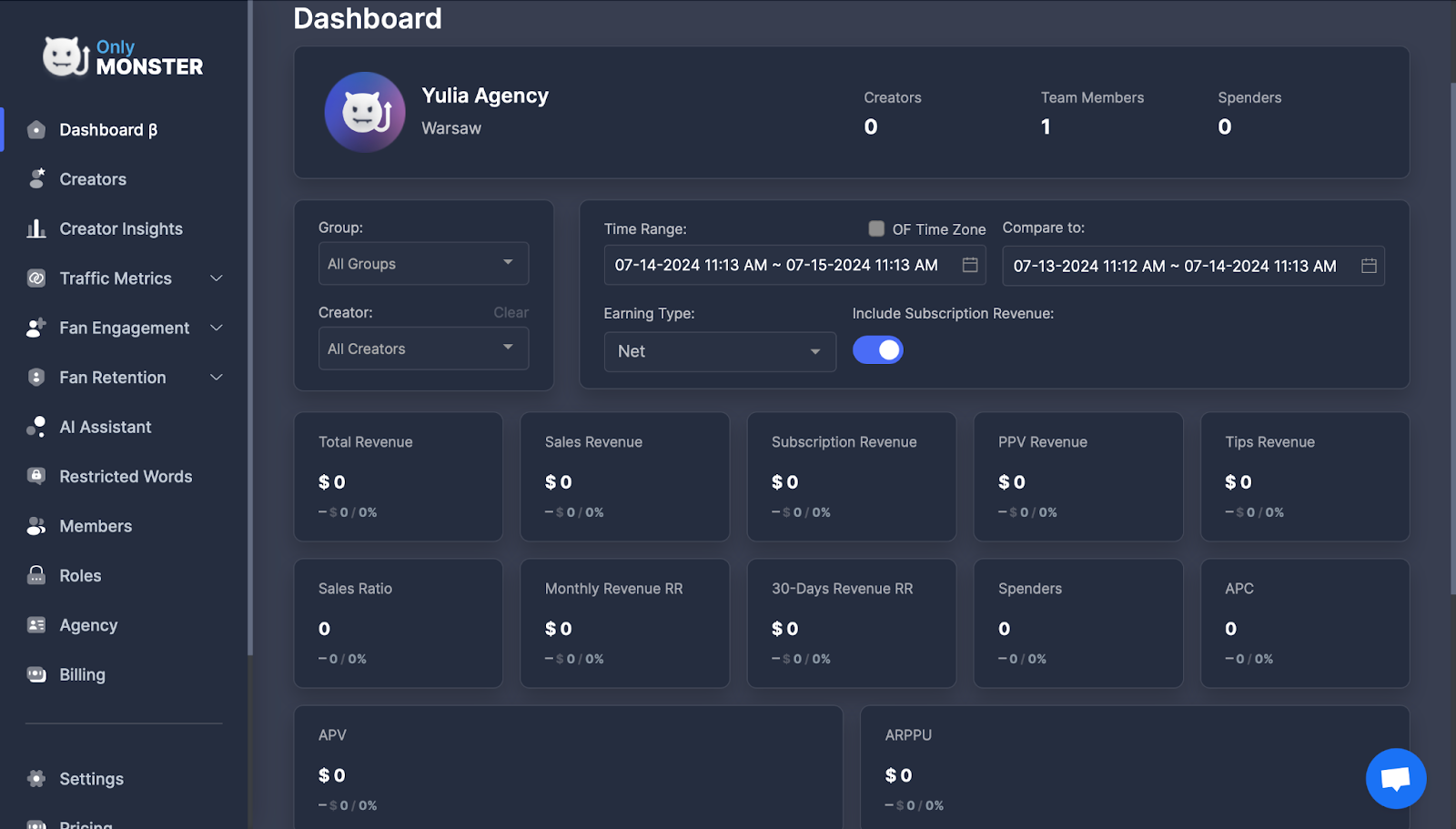Click the Billing wallet icon
The image size is (1456, 829).
point(36,674)
